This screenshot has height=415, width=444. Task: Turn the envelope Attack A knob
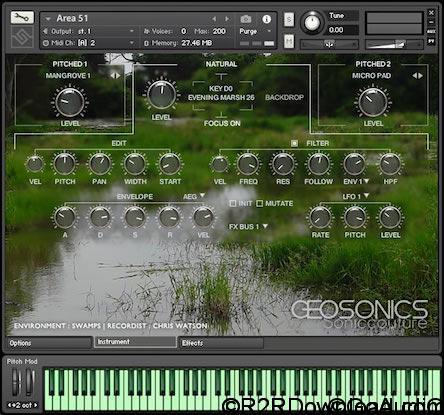click(65, 217)
